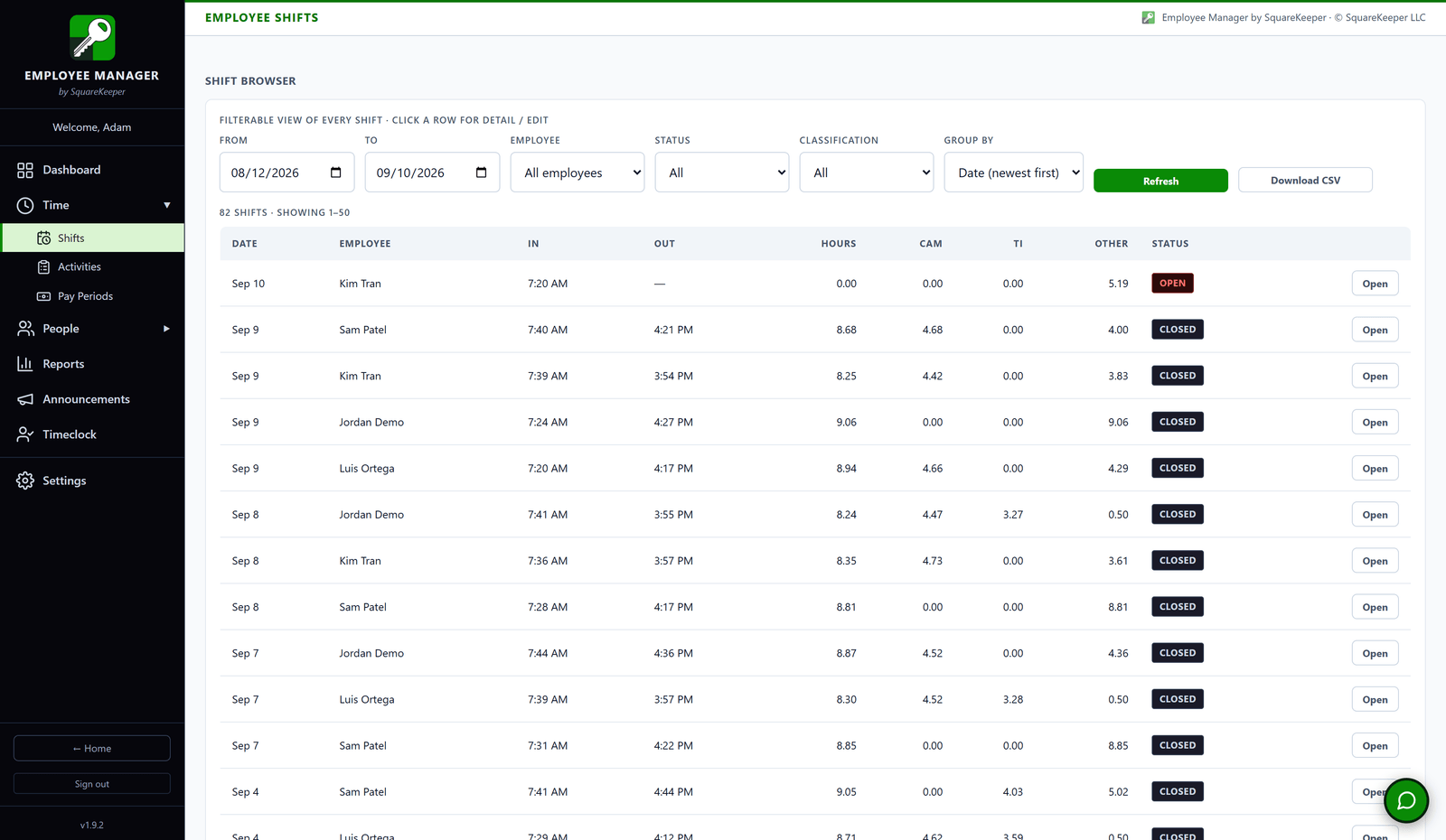Open the Pay Periods money icon
The height and width of the screenshot is (840, 1446).
tap(43, 296)
